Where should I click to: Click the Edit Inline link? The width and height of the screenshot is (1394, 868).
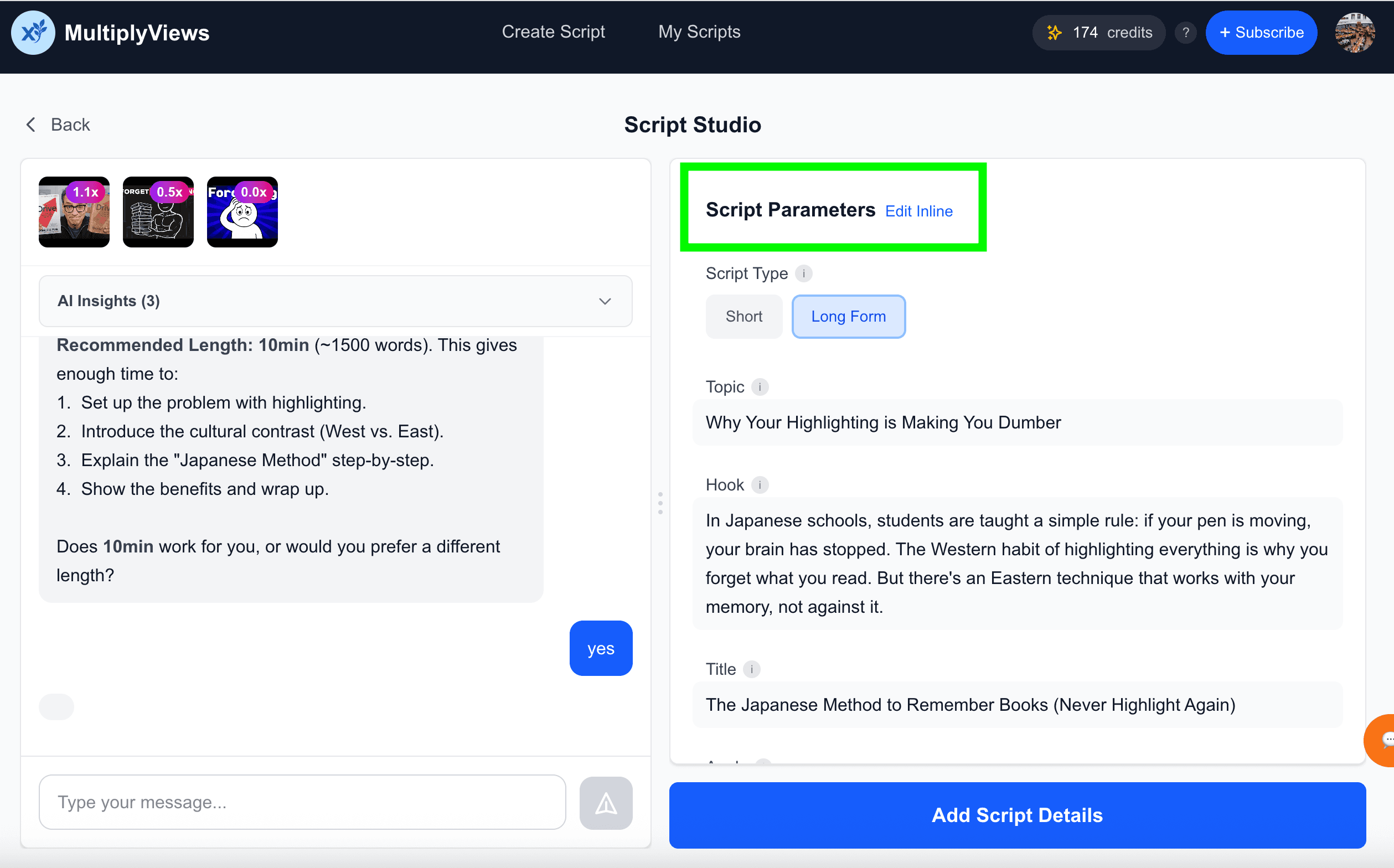tap(918, 211)
